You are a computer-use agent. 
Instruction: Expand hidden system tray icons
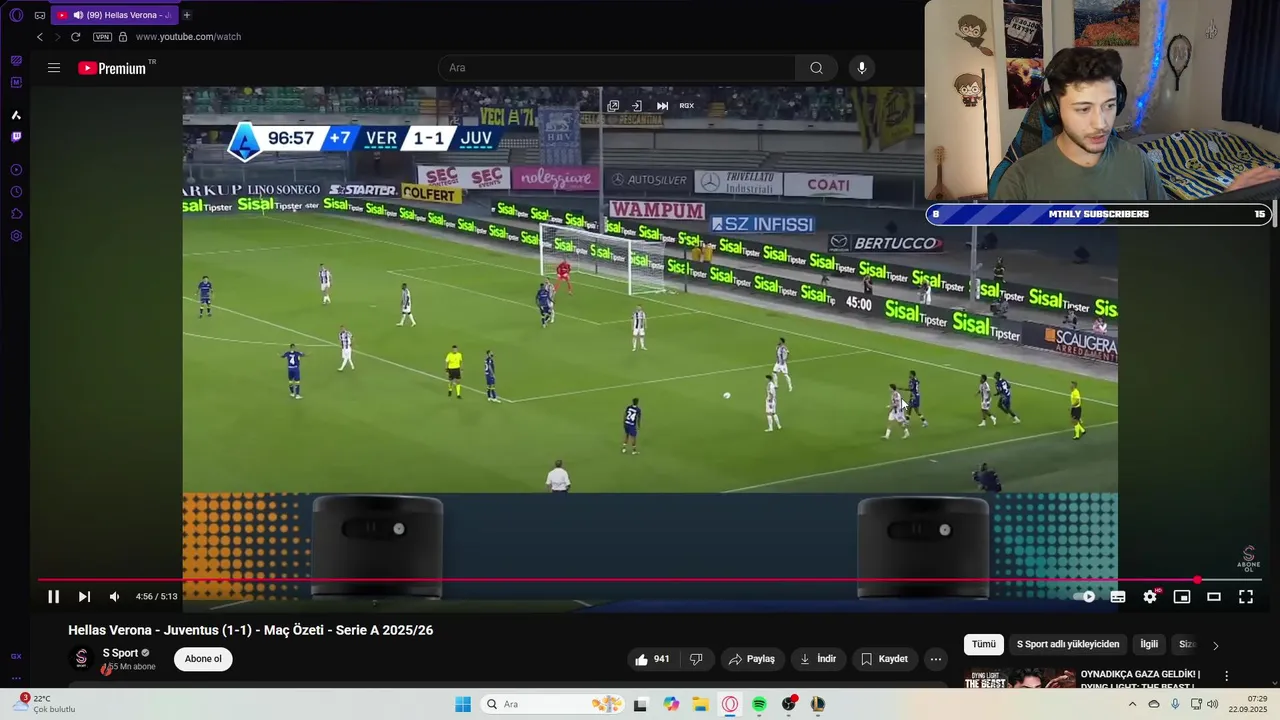pos(1132,704)
